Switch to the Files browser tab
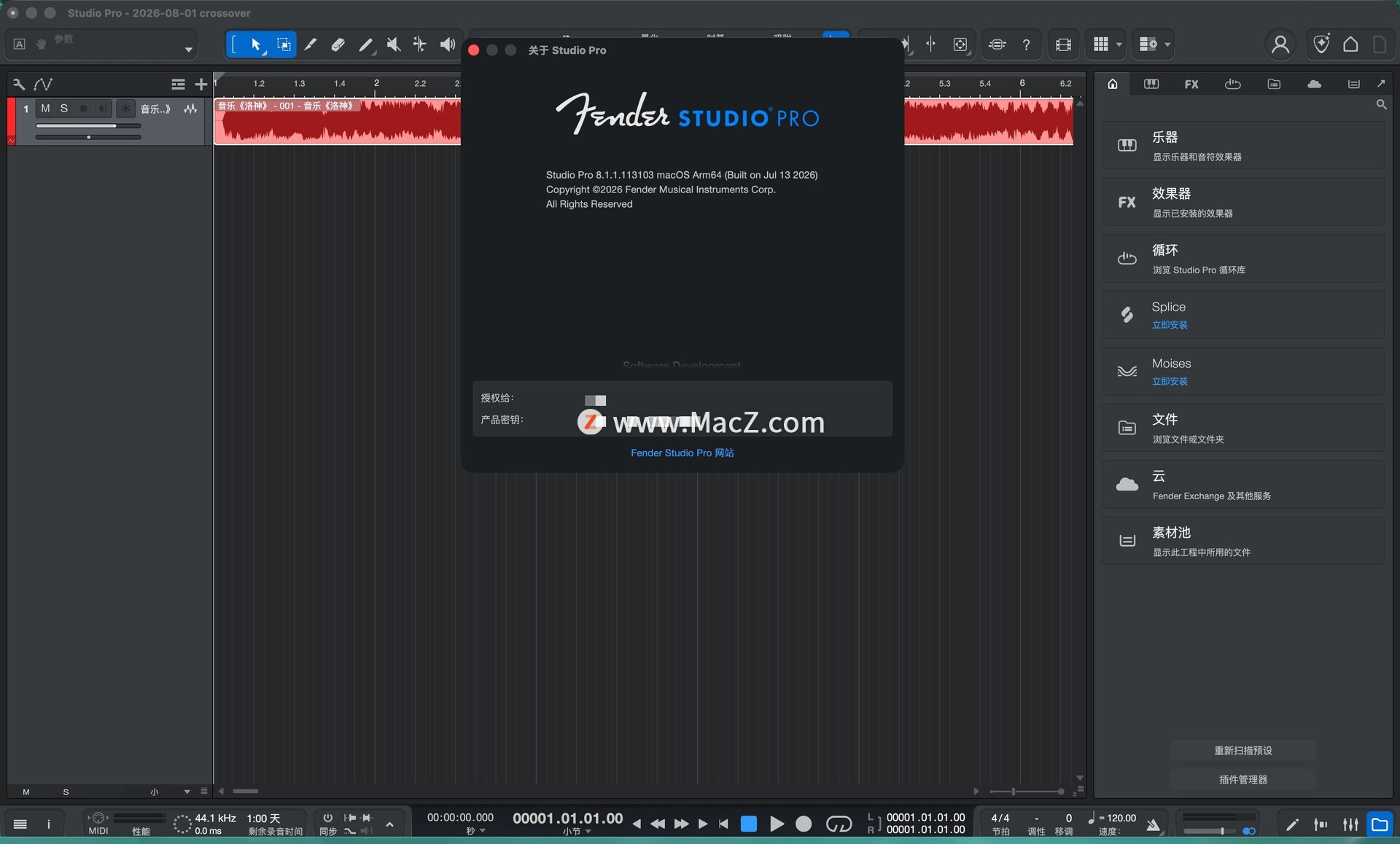The image size is (1400, 844). click(x=1274, y=84)
